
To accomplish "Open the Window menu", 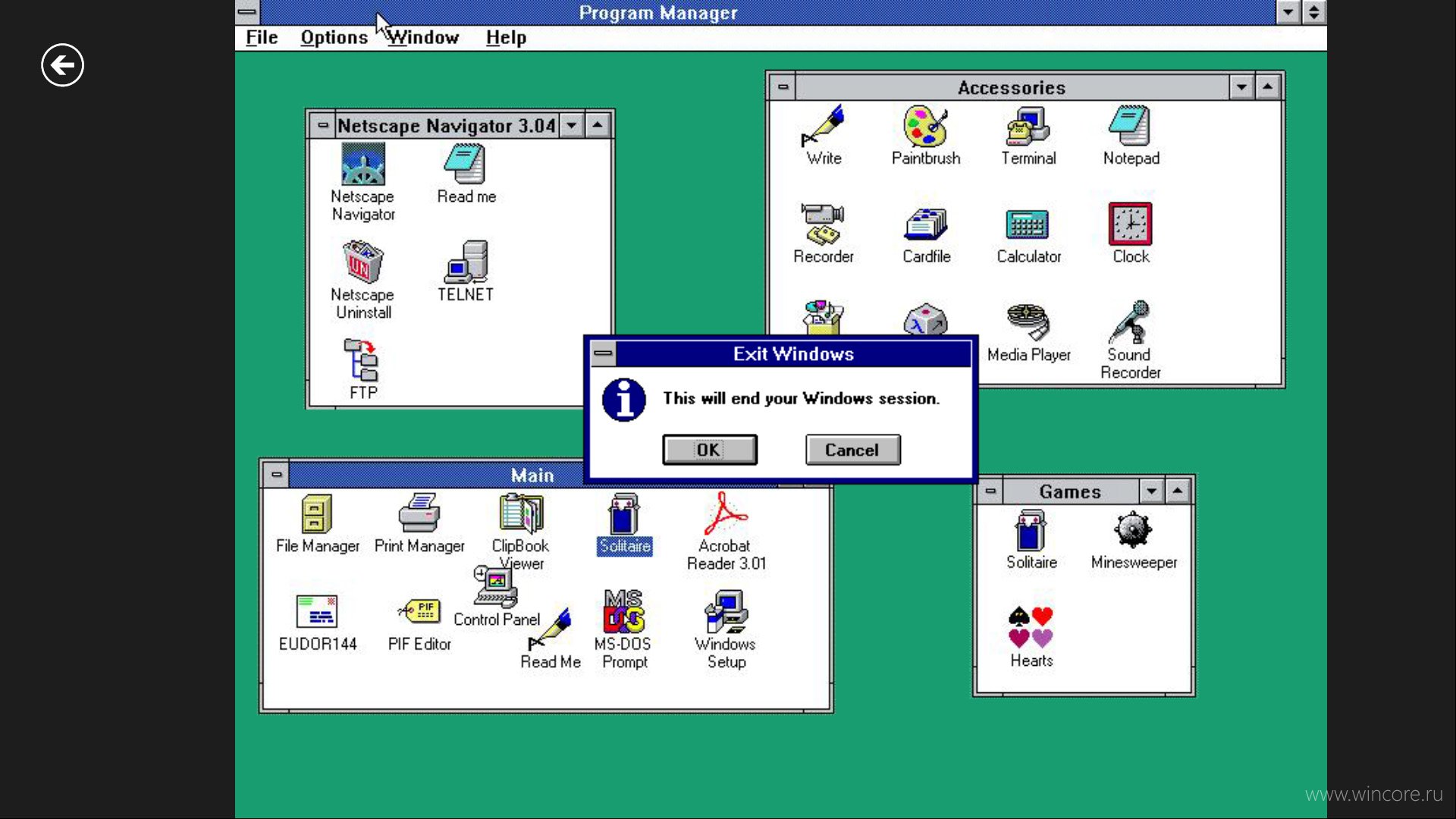I will [423, 37].
